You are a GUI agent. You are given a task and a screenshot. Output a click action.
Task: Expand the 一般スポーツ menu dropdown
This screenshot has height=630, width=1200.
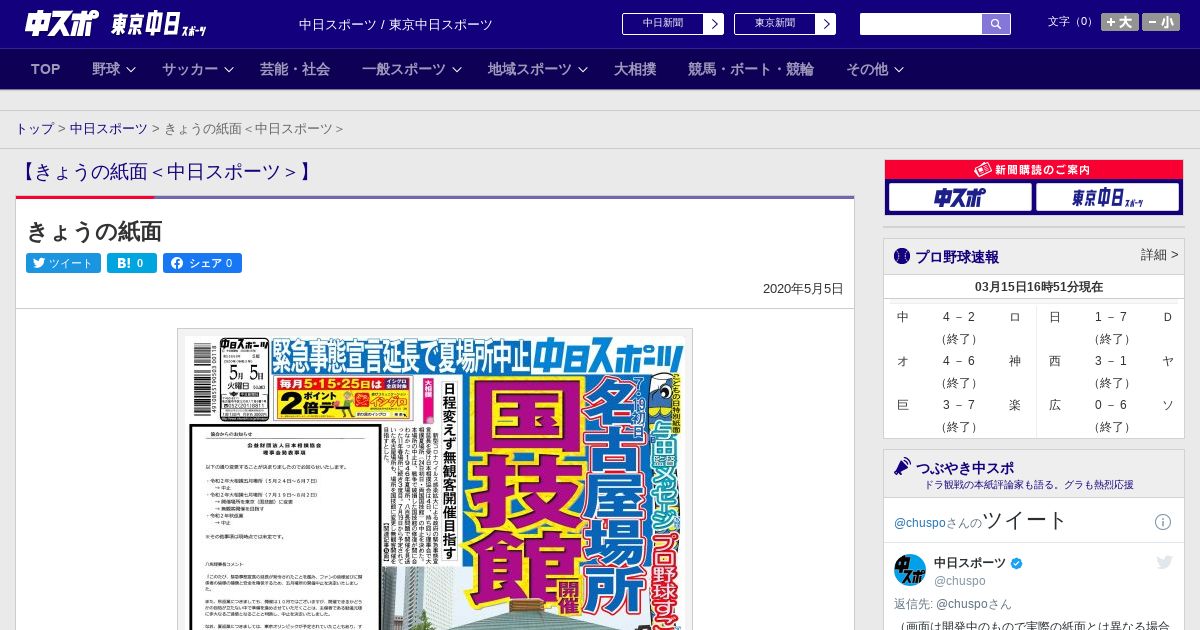412,69
